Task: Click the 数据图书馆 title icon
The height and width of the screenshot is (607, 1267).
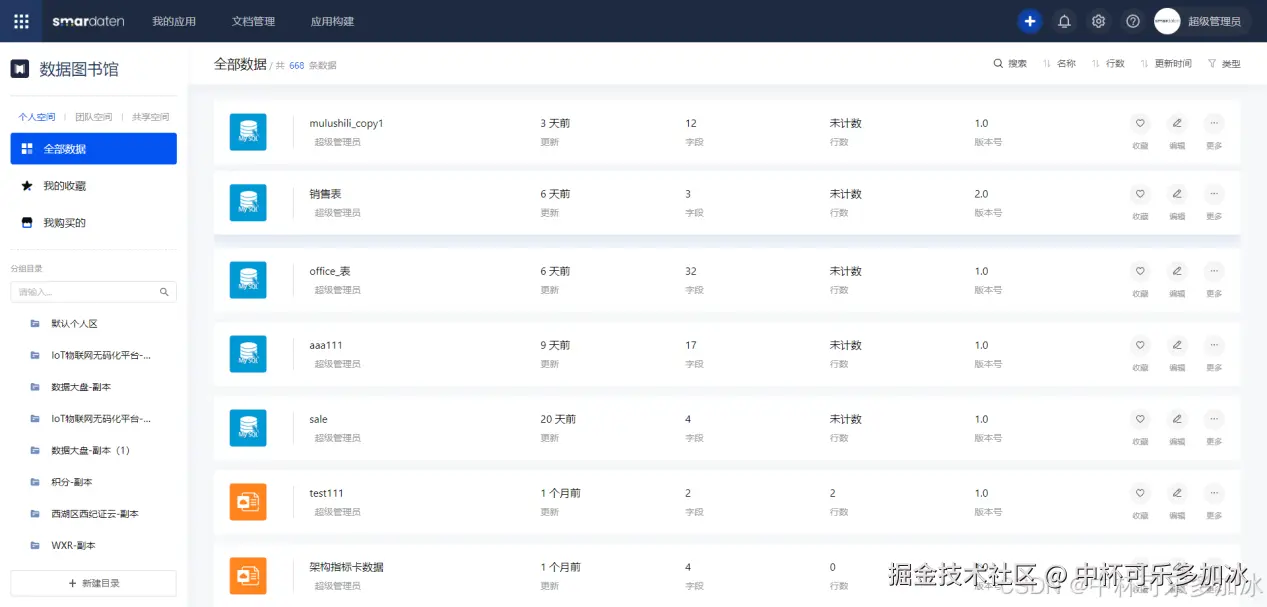Action: (x=19, y=69)
